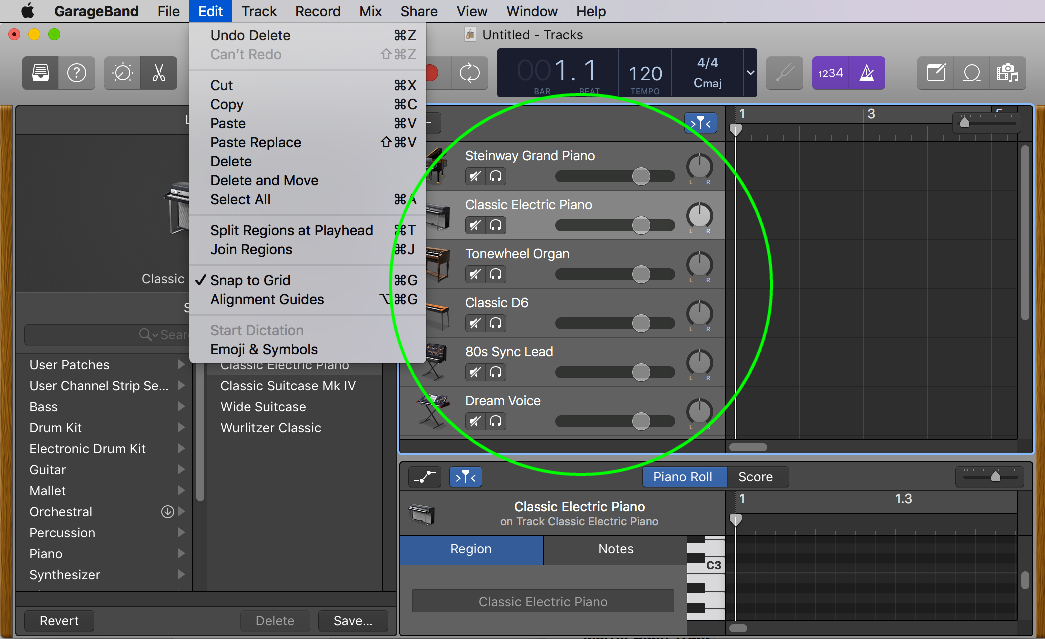Viewport: 1045px width, 639px height.
Task: Choose Undo Delete from Edit menu
Action: [x=307, y=35]
